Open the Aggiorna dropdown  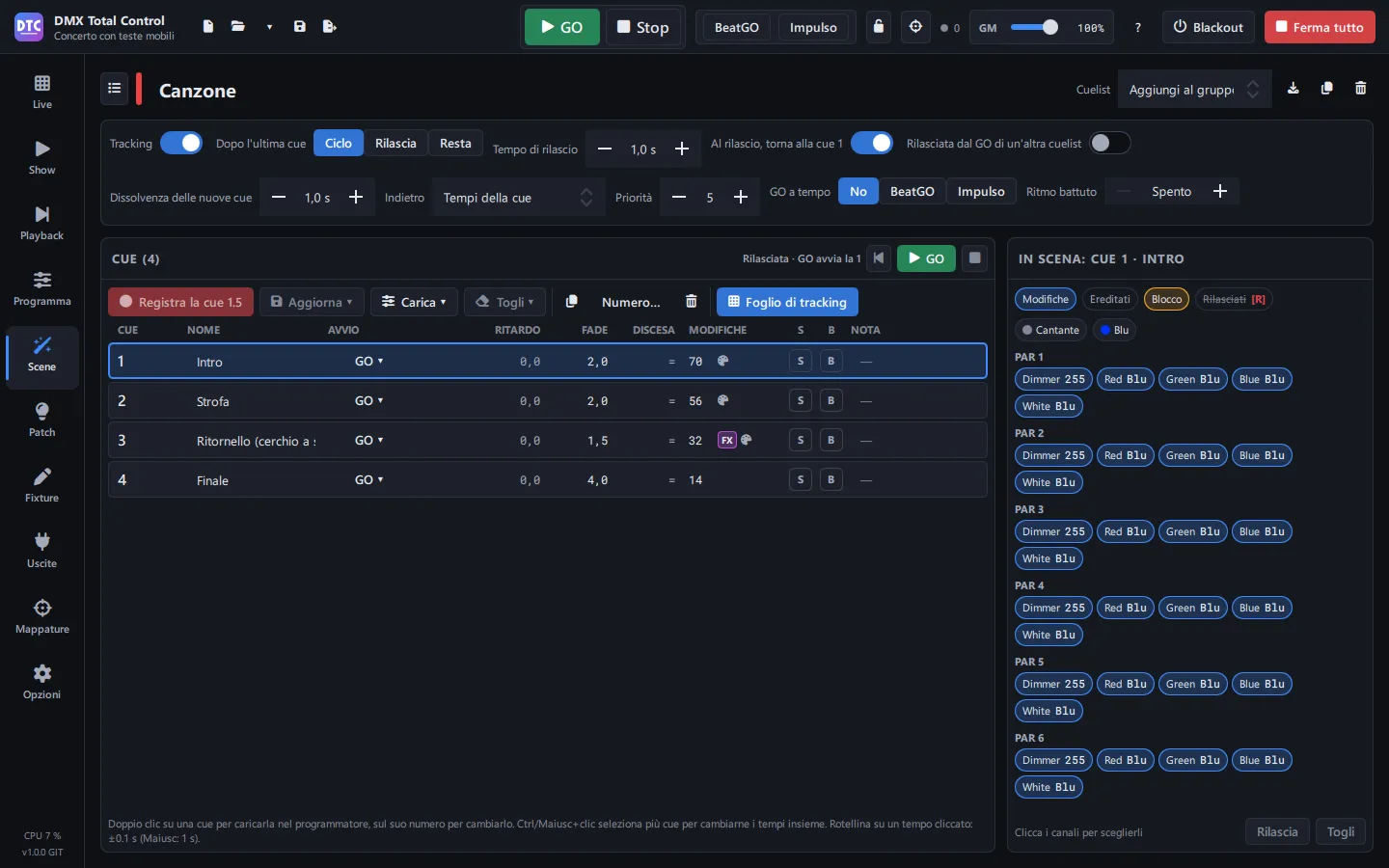(x=312, y=302)
